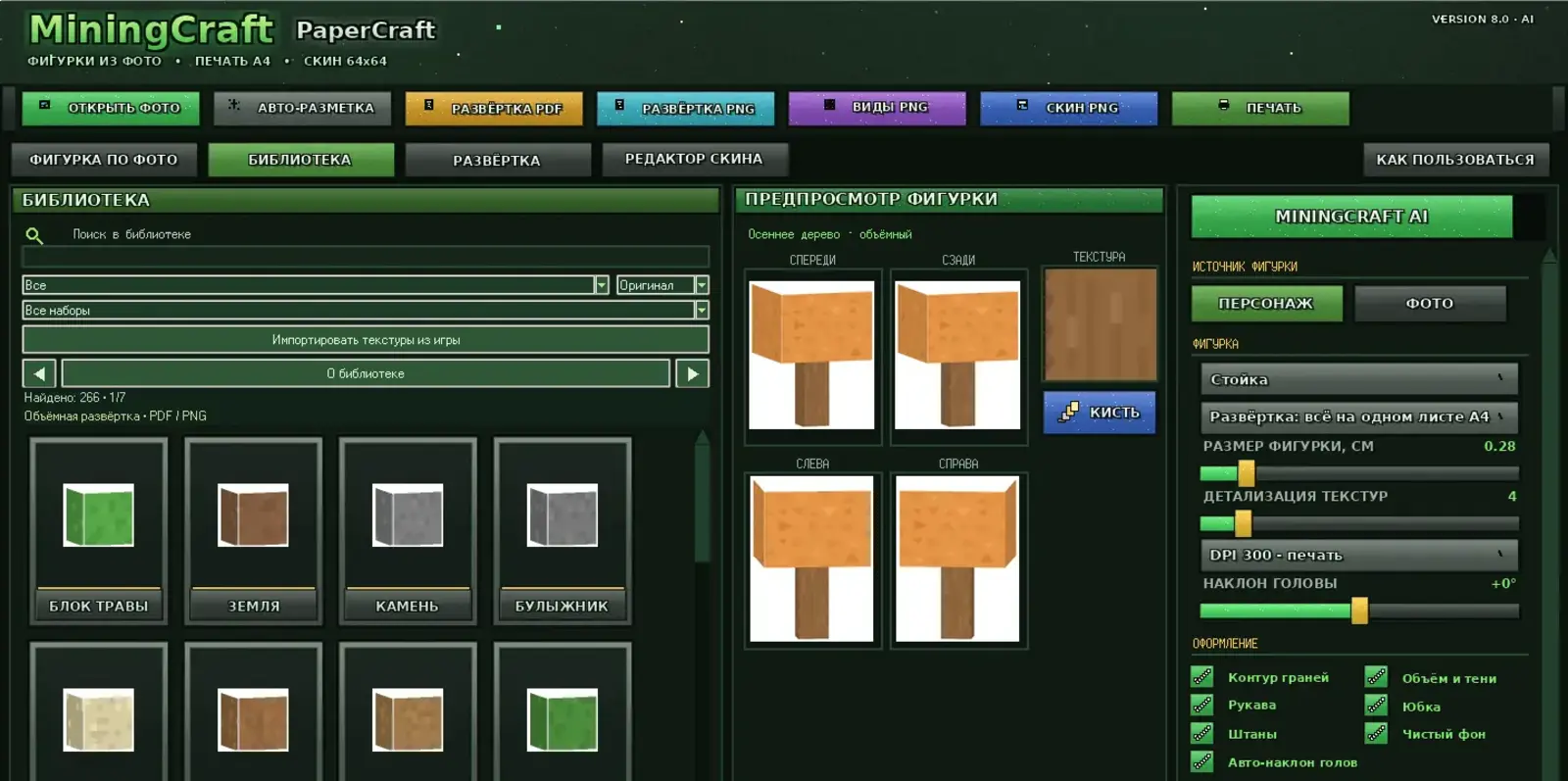
Task: Toggle the Чистый фон checkbox
Action: pyautogui.click(x=1377, y=733)
